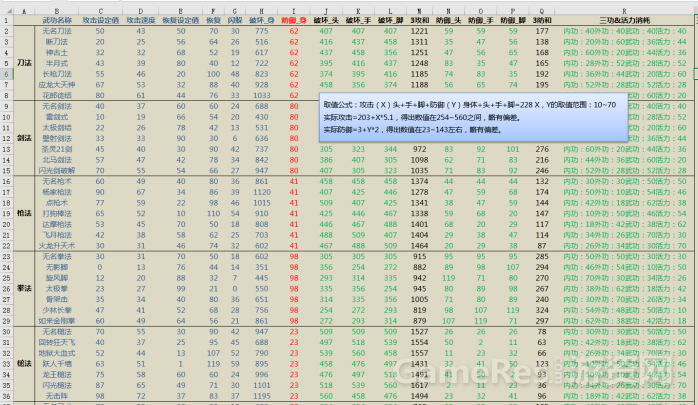
Task: Select column C header
Action: click(x=101, y=11)
